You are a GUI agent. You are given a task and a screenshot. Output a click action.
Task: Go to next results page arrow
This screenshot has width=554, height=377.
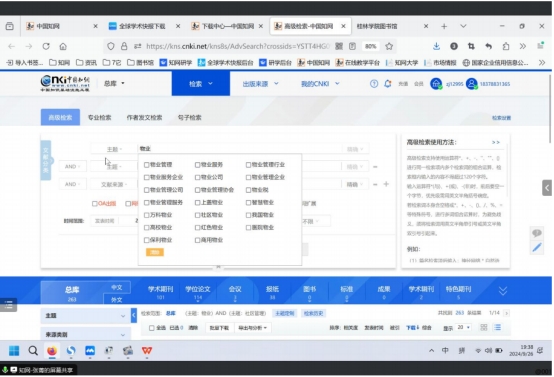tap(506, 313)
